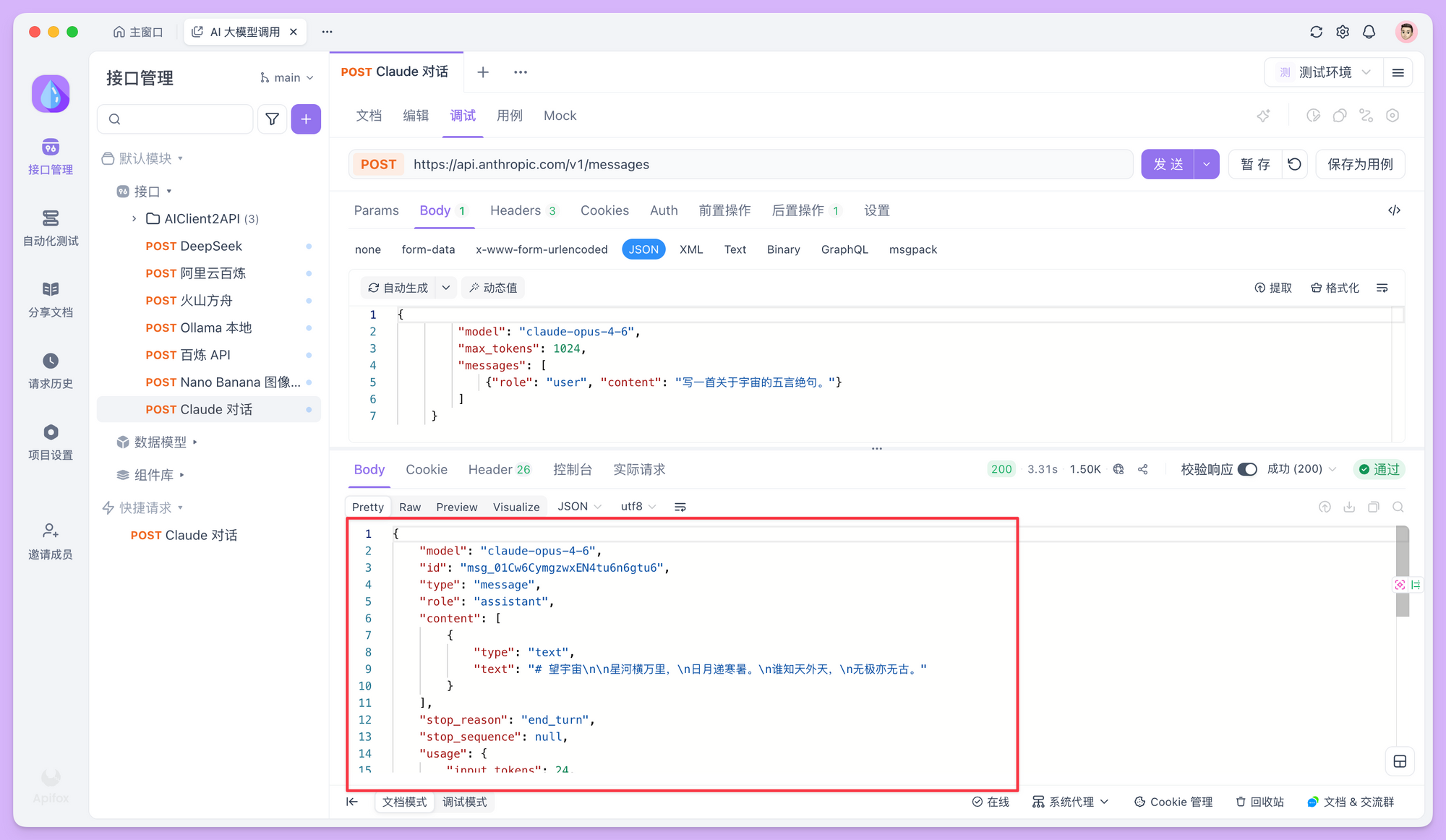Select the XML body type
The image size is (1446, 840).
coord(690,249)
